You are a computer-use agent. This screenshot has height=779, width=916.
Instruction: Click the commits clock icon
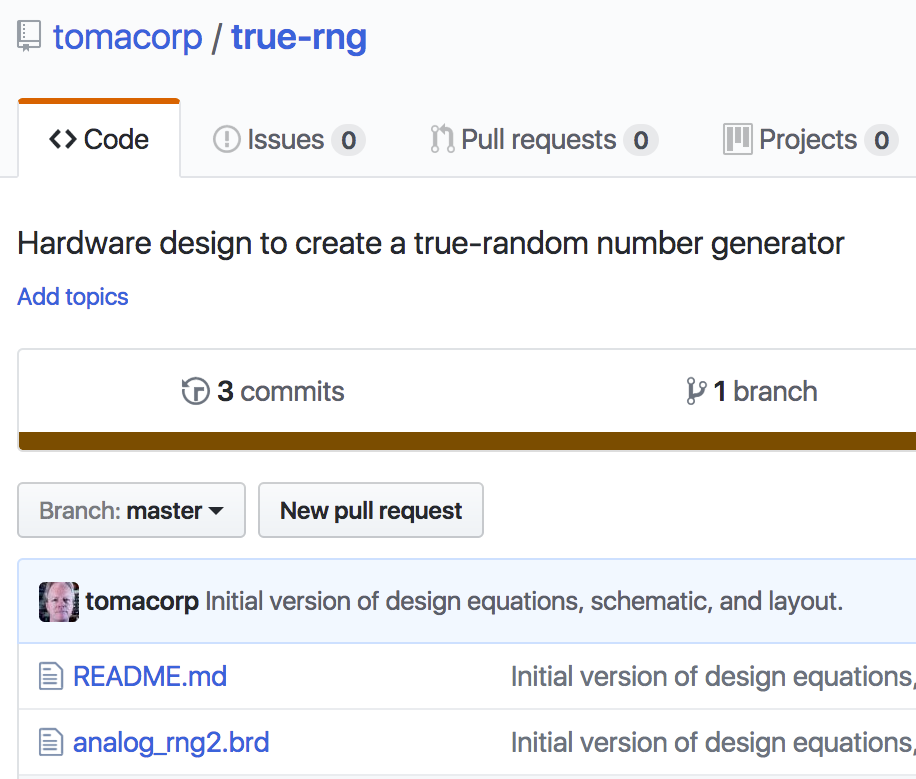(195, 391)
